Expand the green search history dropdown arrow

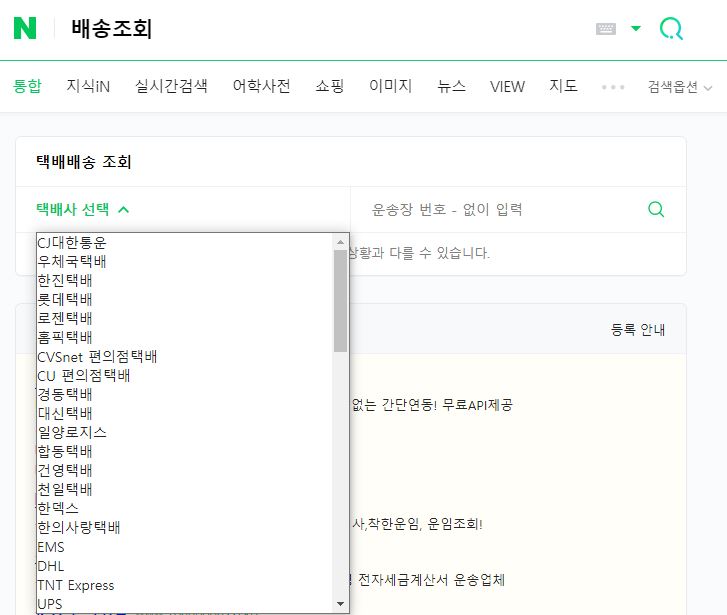tap(636, 28)
